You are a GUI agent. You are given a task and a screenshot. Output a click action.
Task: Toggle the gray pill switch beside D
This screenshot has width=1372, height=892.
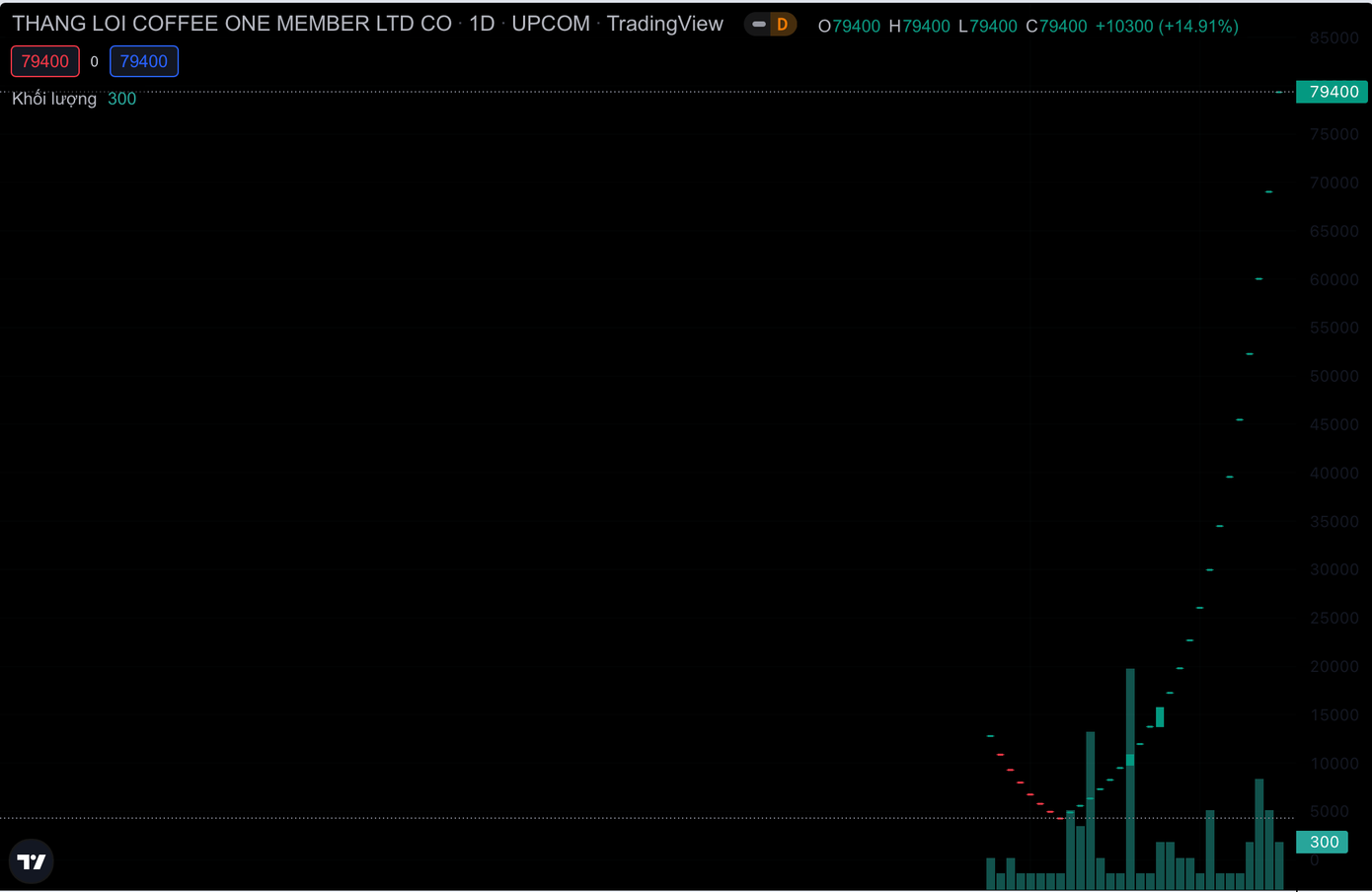[x=758, y=25]
